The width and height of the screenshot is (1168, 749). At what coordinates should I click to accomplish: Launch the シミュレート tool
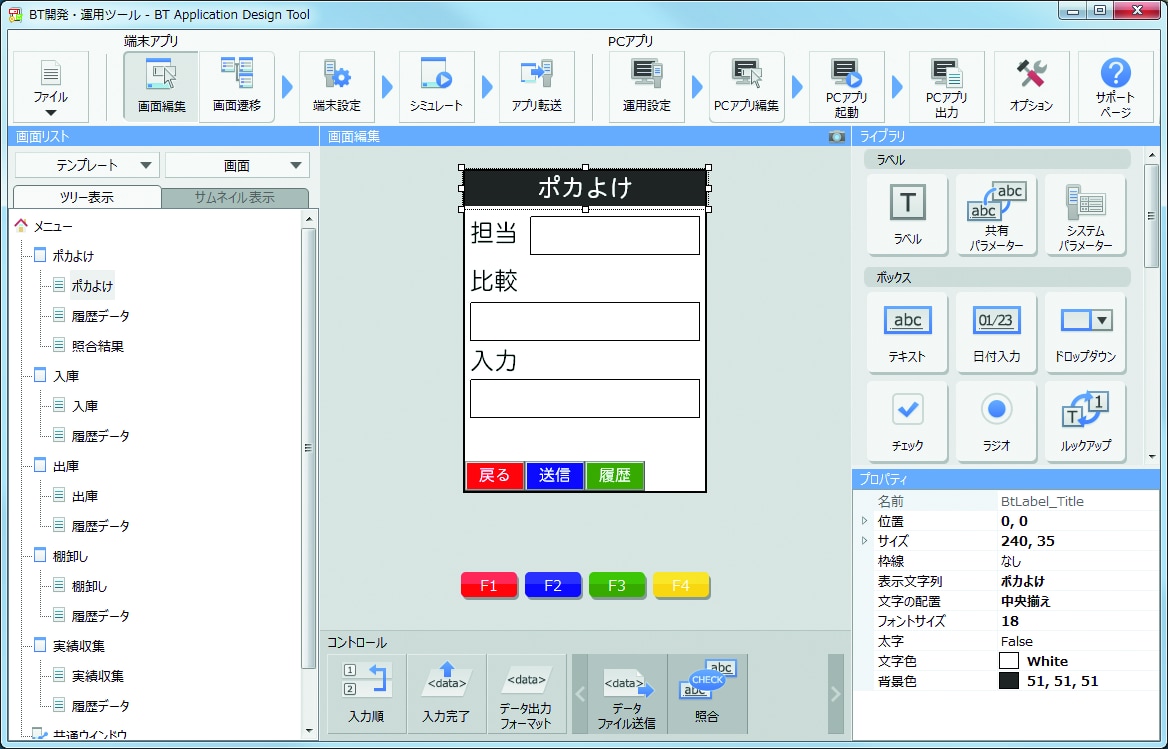pos(437,86)
